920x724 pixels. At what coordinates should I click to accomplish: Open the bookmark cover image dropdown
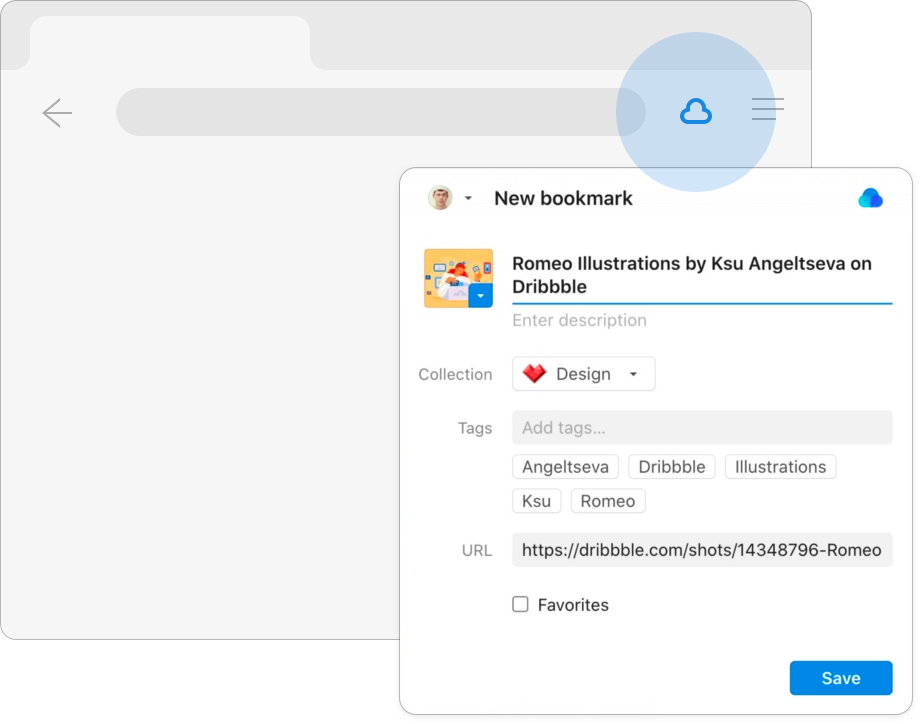coord(480,296)
